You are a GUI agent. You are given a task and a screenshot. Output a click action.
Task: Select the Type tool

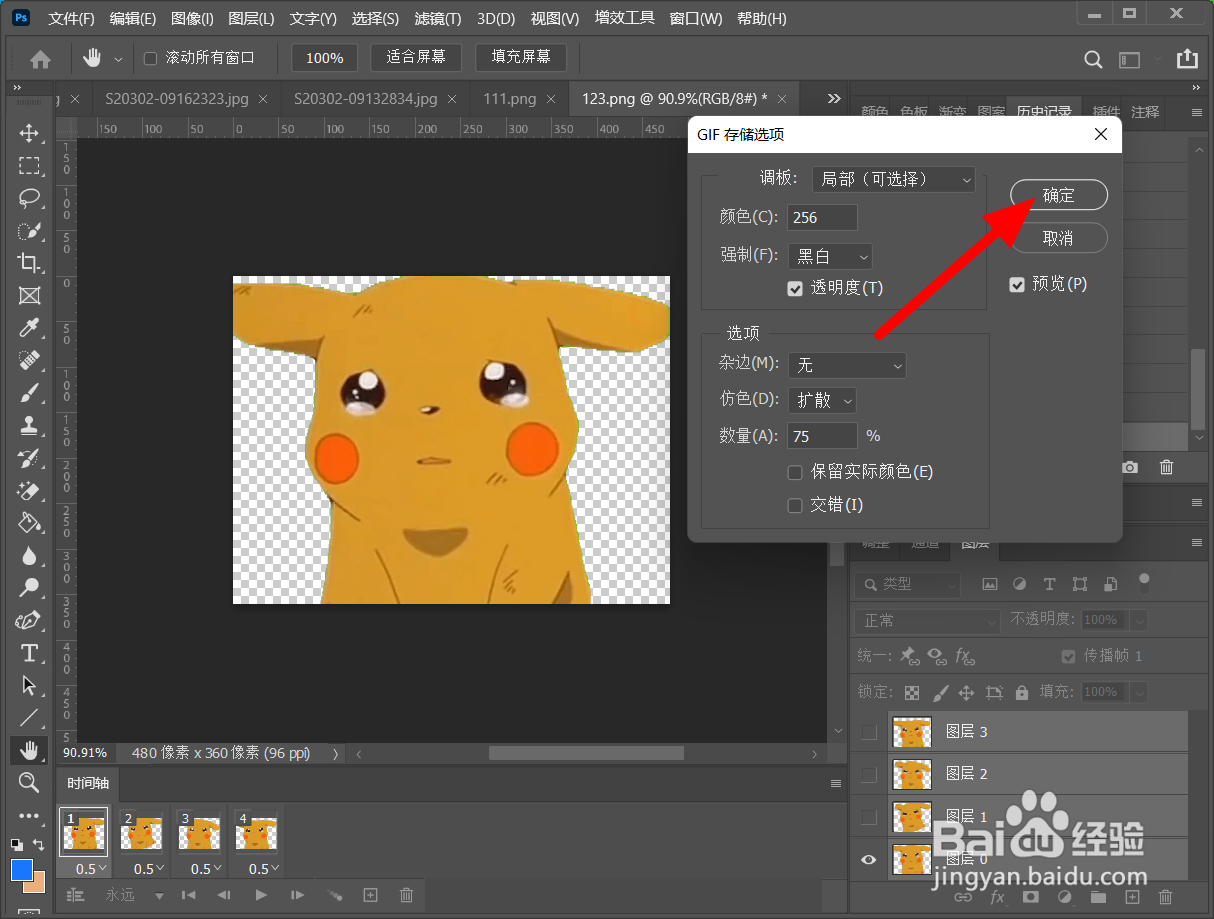[29, 653]
